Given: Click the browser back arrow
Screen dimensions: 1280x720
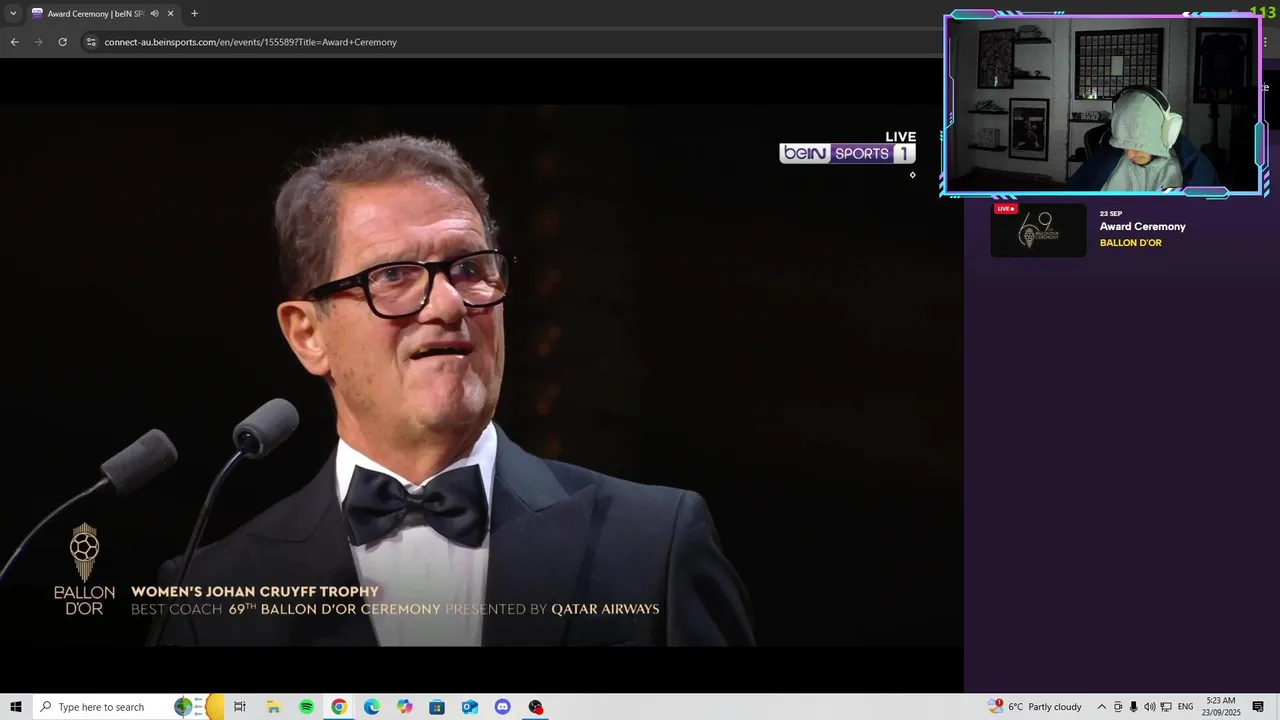Looking at the screenshot, I should (x=14, y=42).
